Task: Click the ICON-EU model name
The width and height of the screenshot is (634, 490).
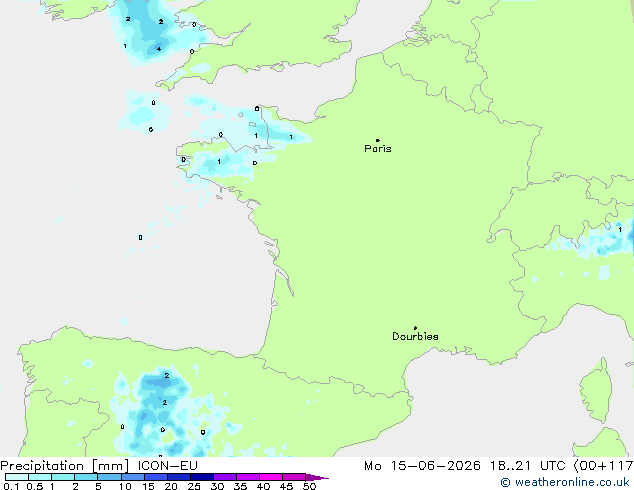Action: pyautogui.click(x=168, y=466)
